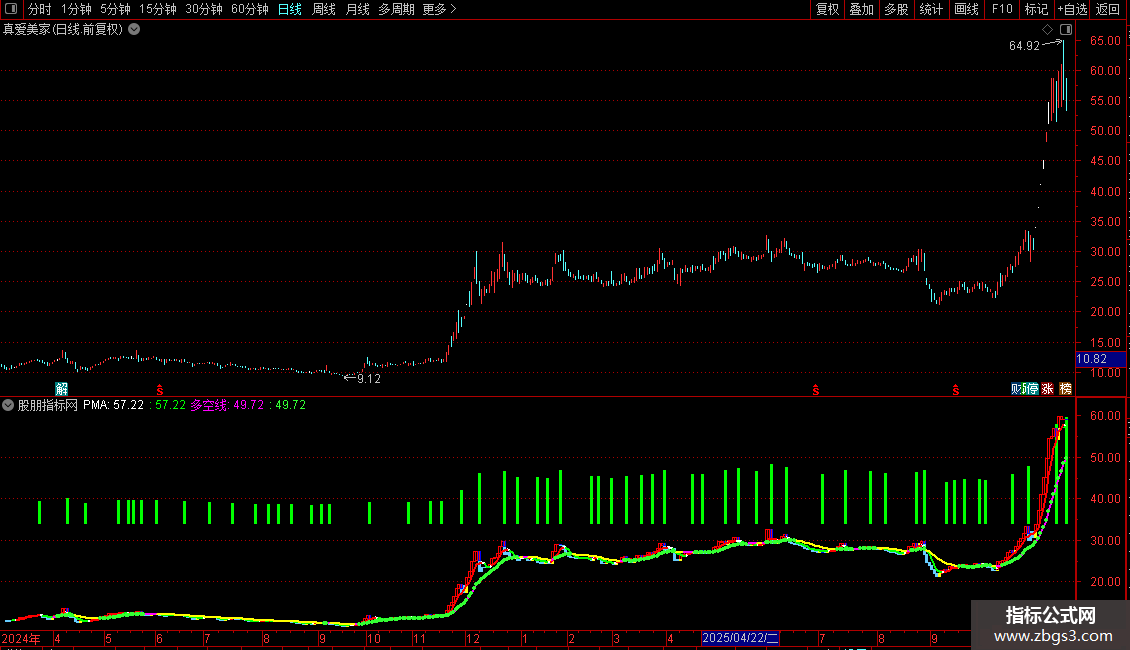
Task: Open the F10 company info
Action: [x=1002, y=9]
